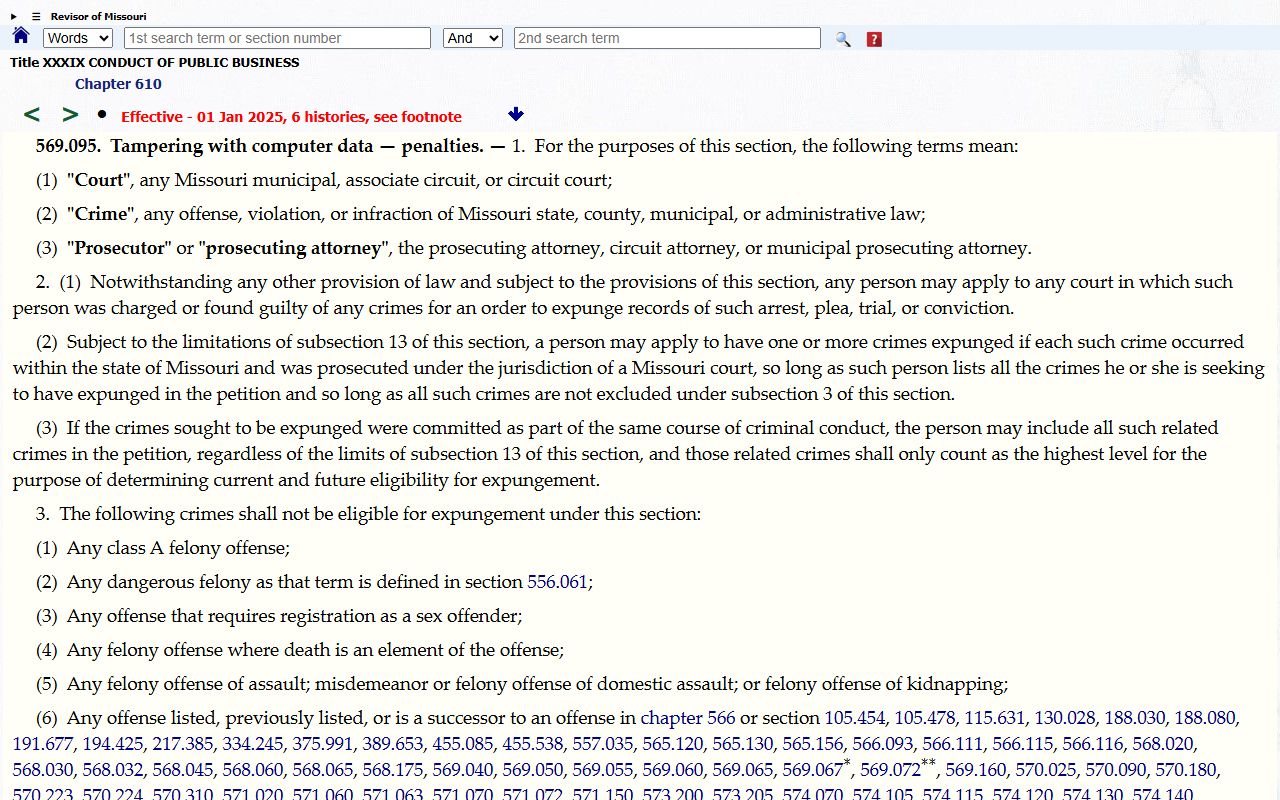Open the Chapter 610 link
Image resolution: width=1280 pixels, height=800 pixels.
[x=118, y=84]
